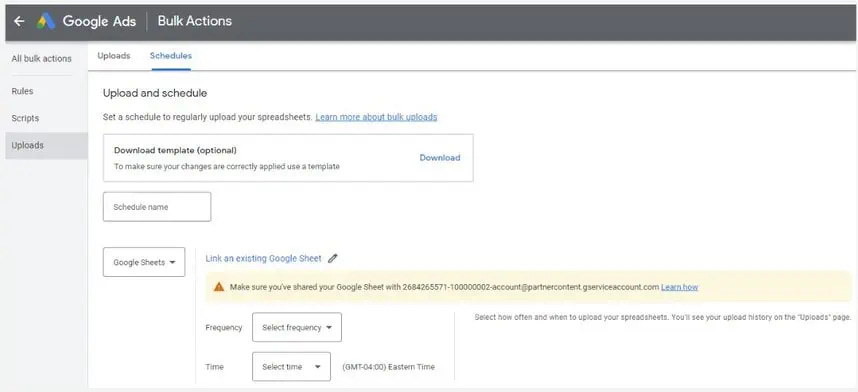Click the pencil edit icon beside Google Sheet link
Image resolution: width=858 pixels, height=392 pixels.
tap(333, 258)
